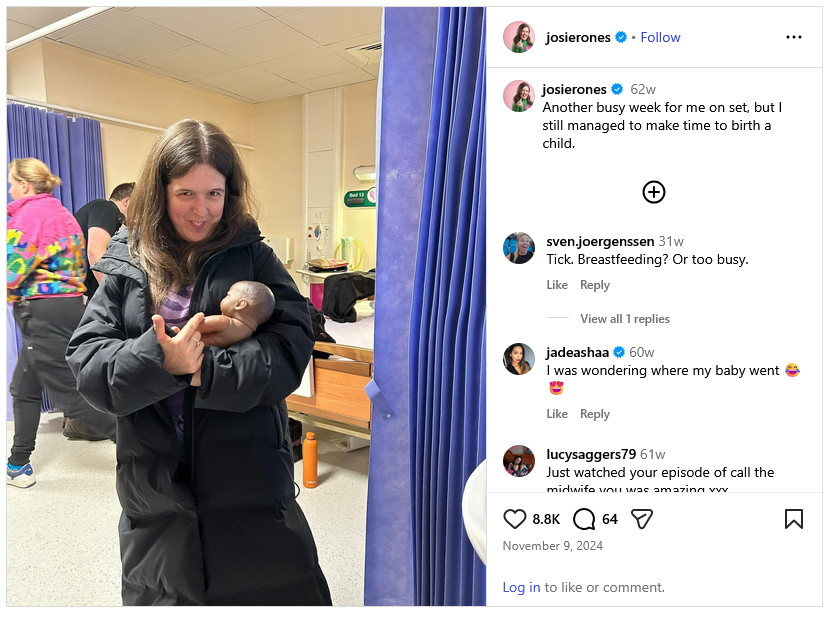The width and height of the screenshot is (832, 617).
Task: Follow the josierones account
Action: click(x=660, y=37)
